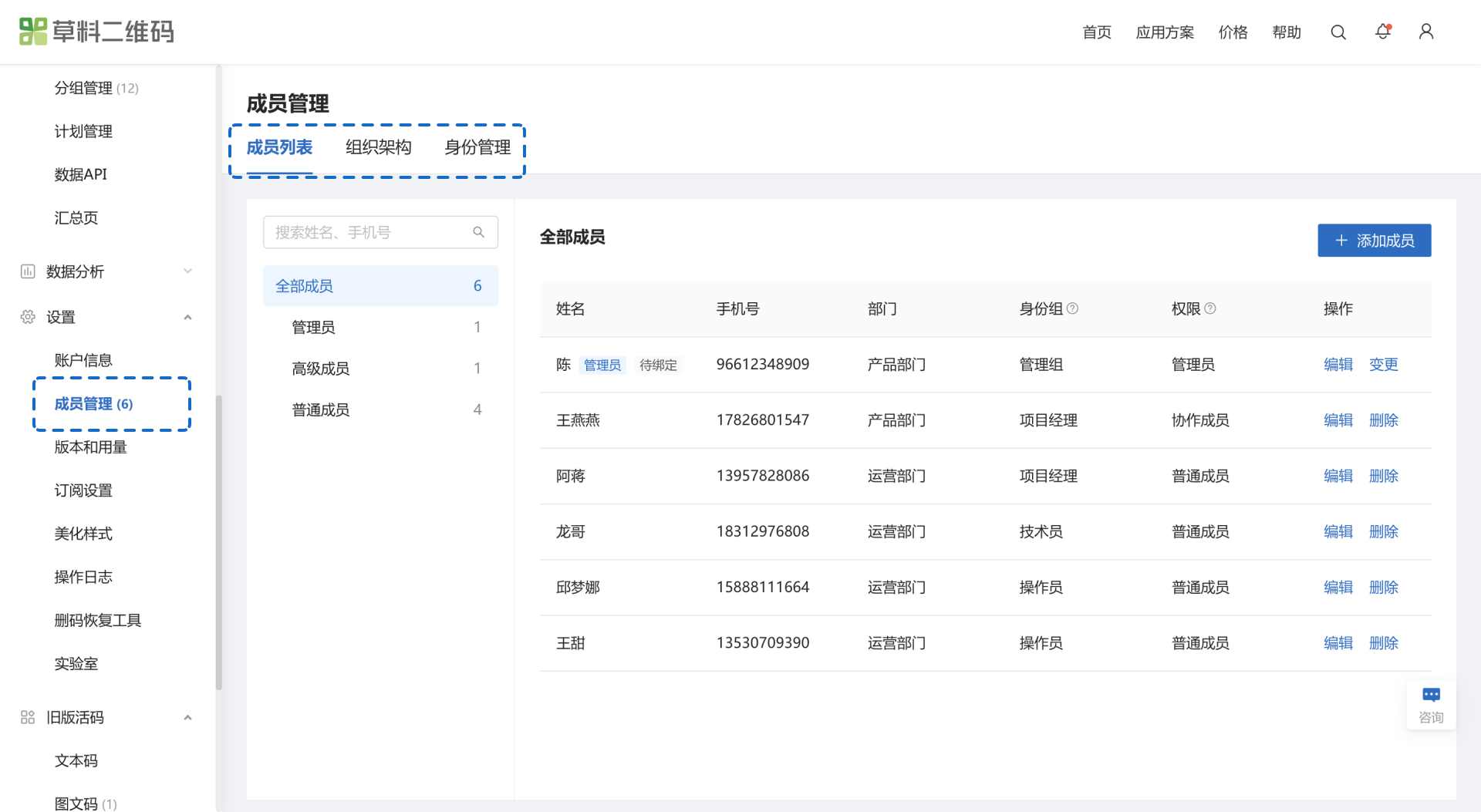Focus the 搜索姓名、手机号 input field
This screenshot has height=812, width=1481.
point(380,232)
